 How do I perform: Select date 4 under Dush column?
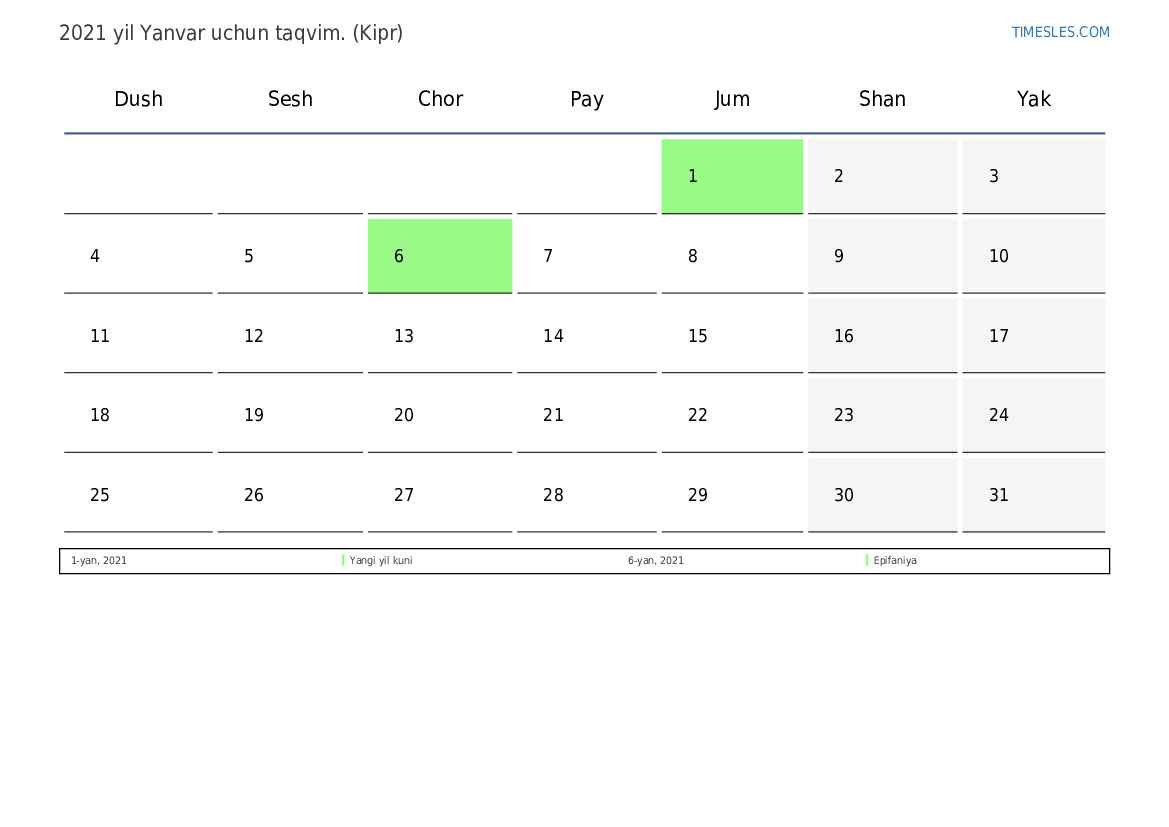click(138, 256)
